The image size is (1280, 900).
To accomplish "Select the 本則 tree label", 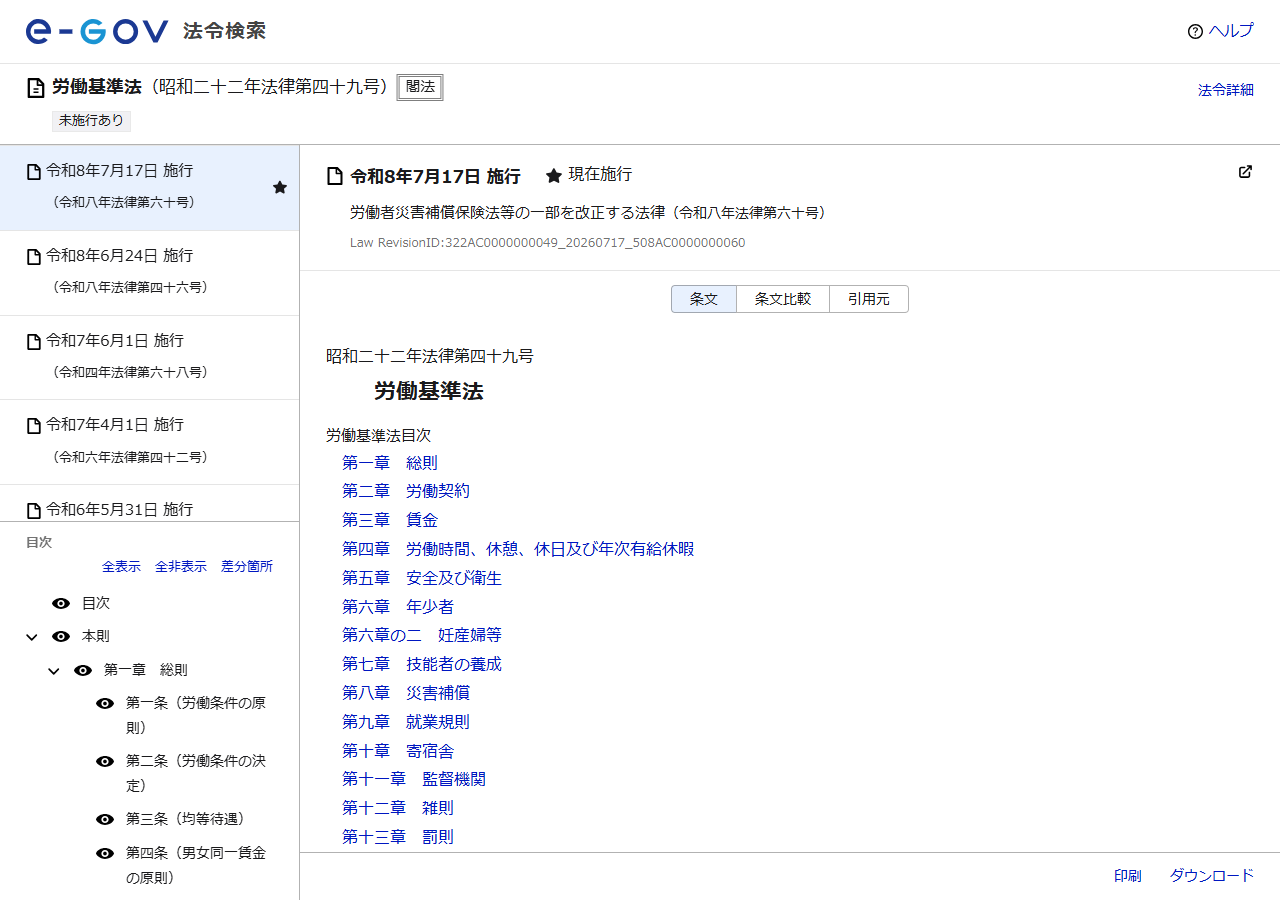I will 96,637.
